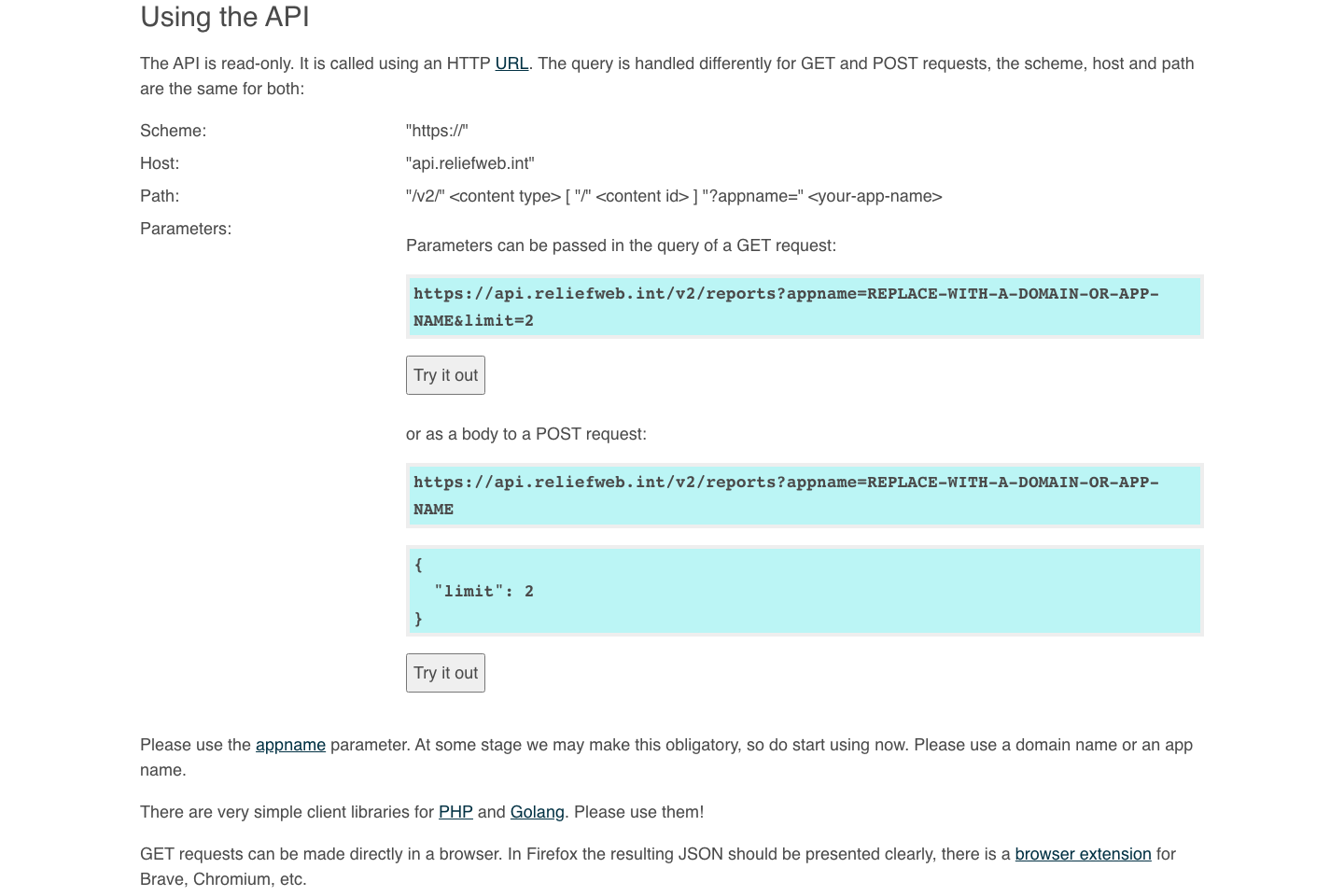Click the text about POST request body
Image resolution: width=1344 pixels, height=896 pixels.
point(526,434)
